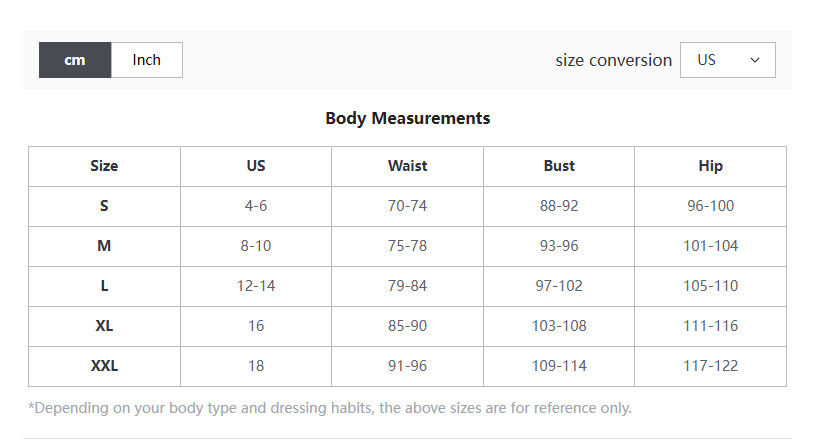Click the Hip column header
This screenshot has width=819, height=443.
[710, 166]
